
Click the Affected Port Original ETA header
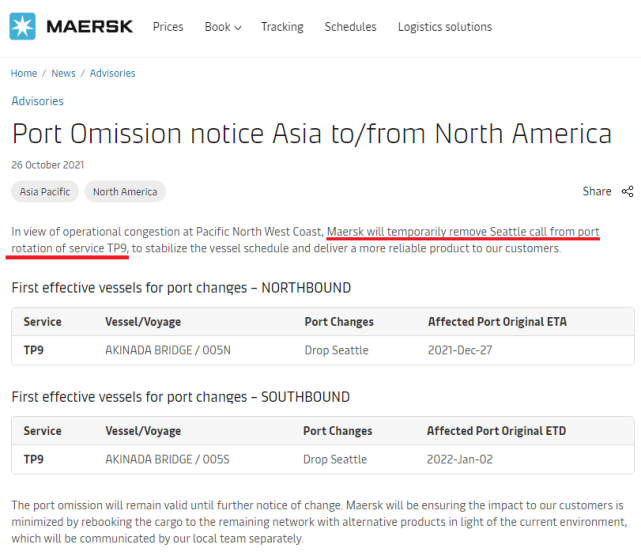pos(497,322)
